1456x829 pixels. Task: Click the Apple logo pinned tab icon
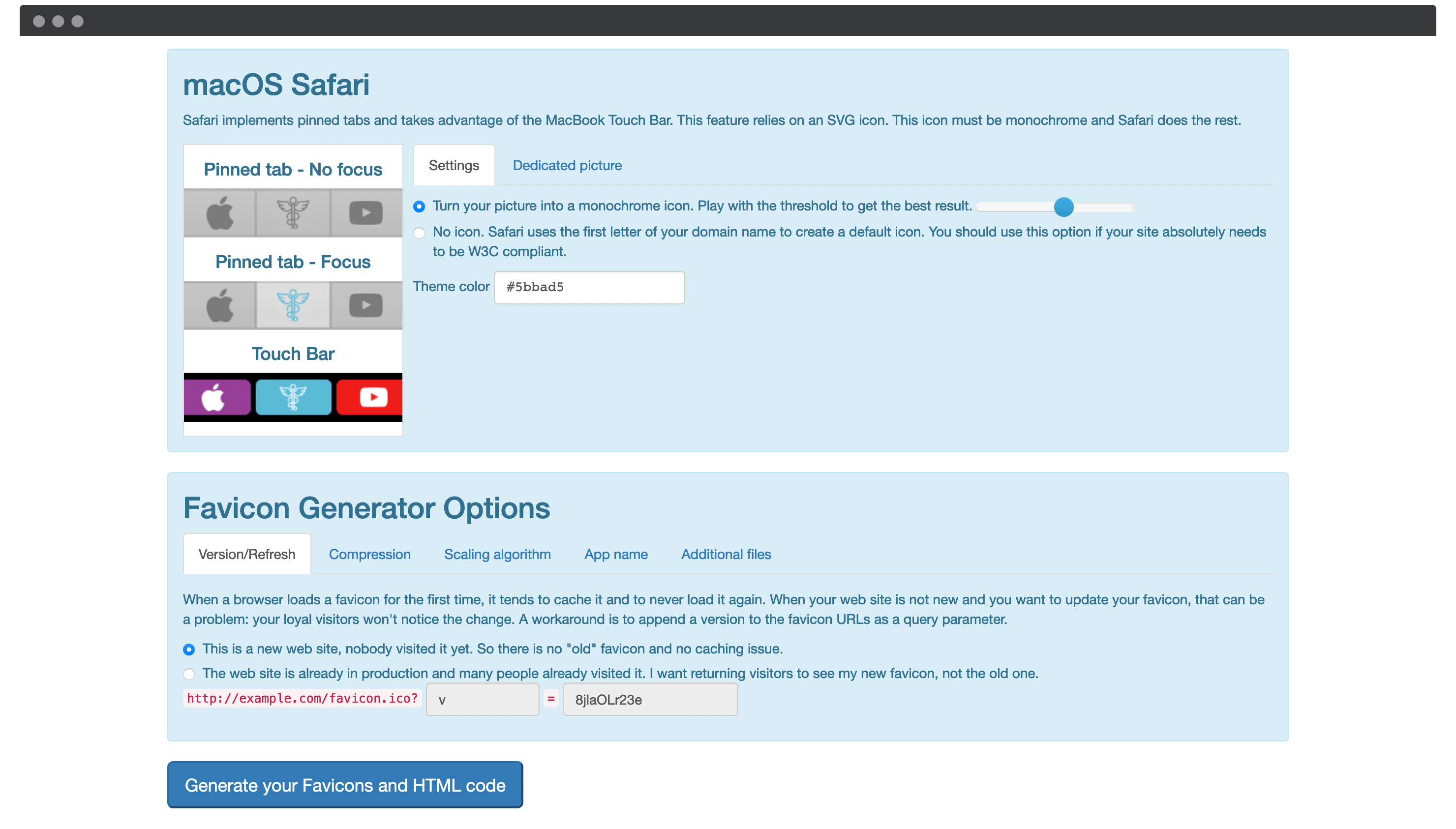tap(220, 212)
